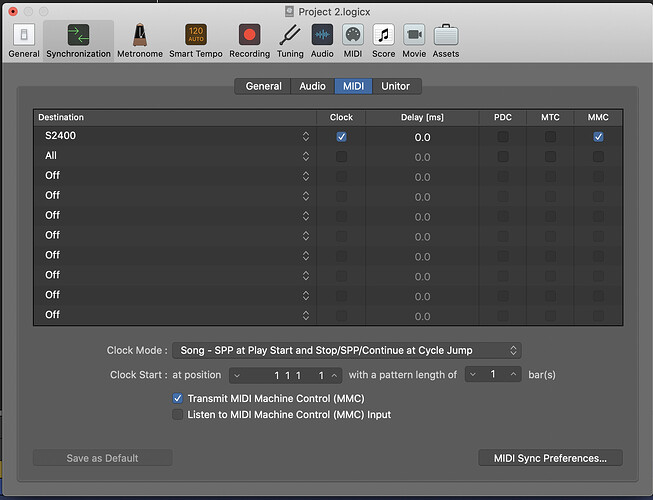Screen dimensions: 653x500
Task: Open Assets settings with the briefcase icon
Action: coord(446,41)
